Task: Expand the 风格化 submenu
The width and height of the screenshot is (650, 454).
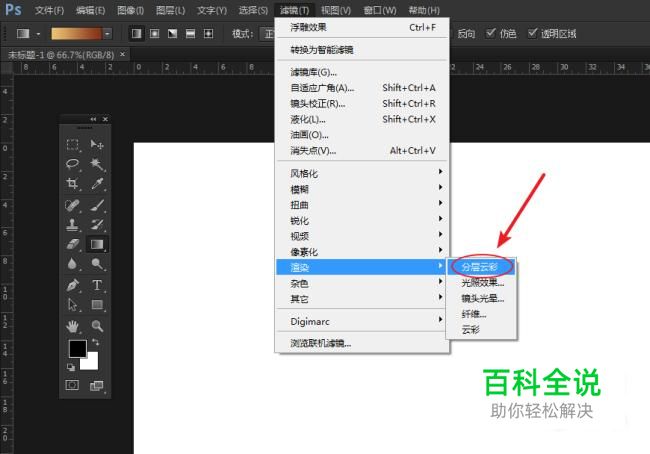Action: (361, 173)
